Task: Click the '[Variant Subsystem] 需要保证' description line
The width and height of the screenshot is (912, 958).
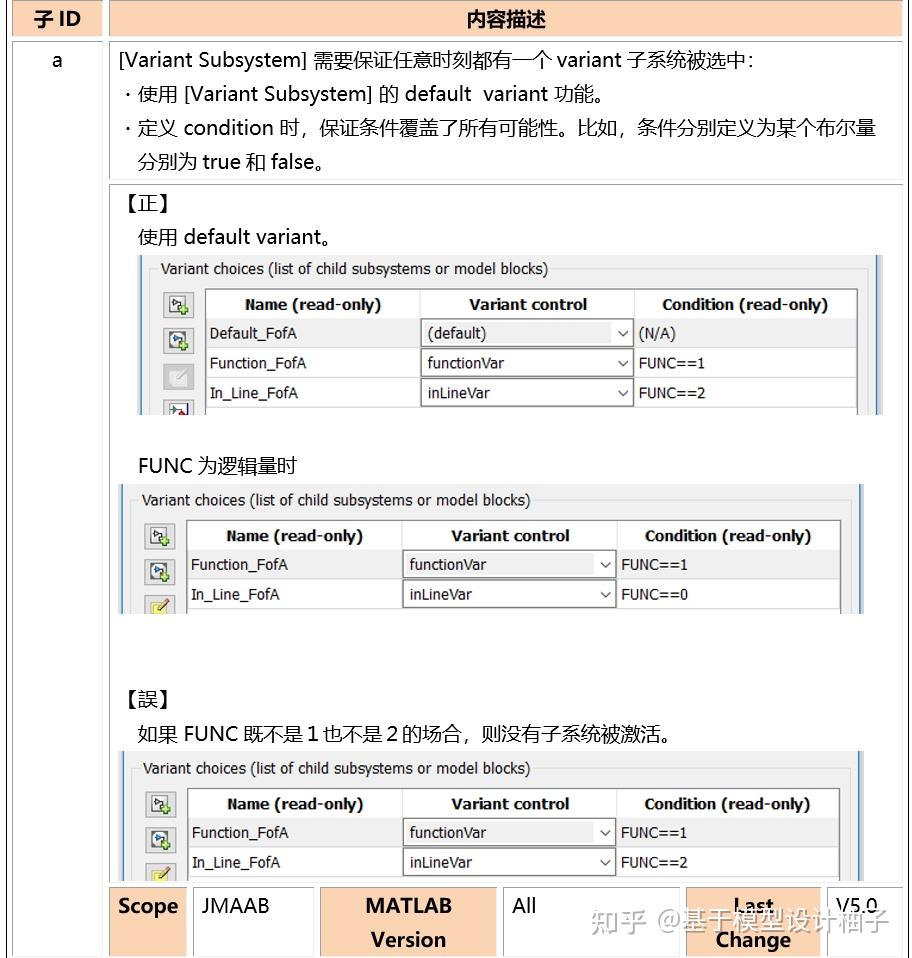Action: [x=436, y=60]
